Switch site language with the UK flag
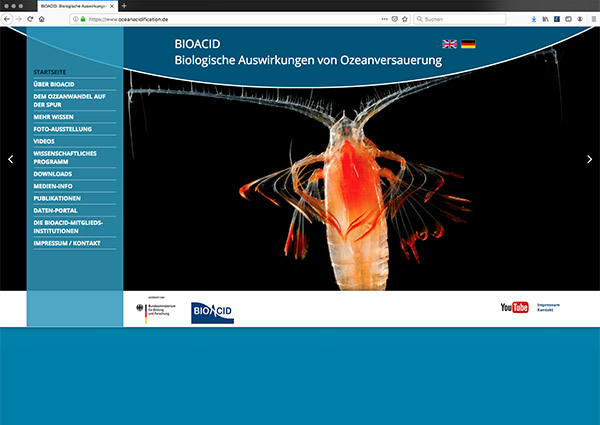Image resolution: width=600 pixels, height=425 pixels. click(x=450, y=44)
